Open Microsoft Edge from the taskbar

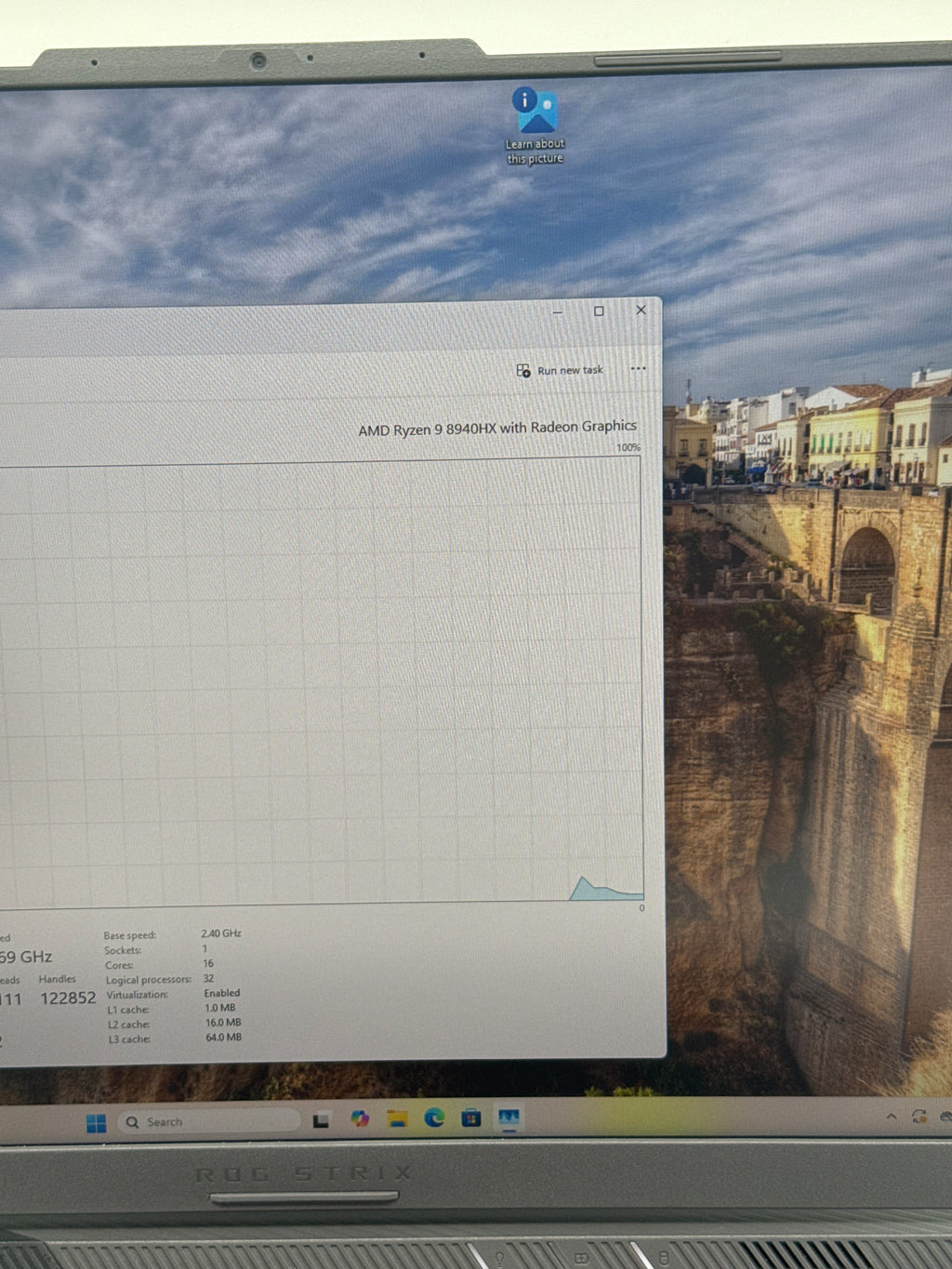[x=434, y=1117]
